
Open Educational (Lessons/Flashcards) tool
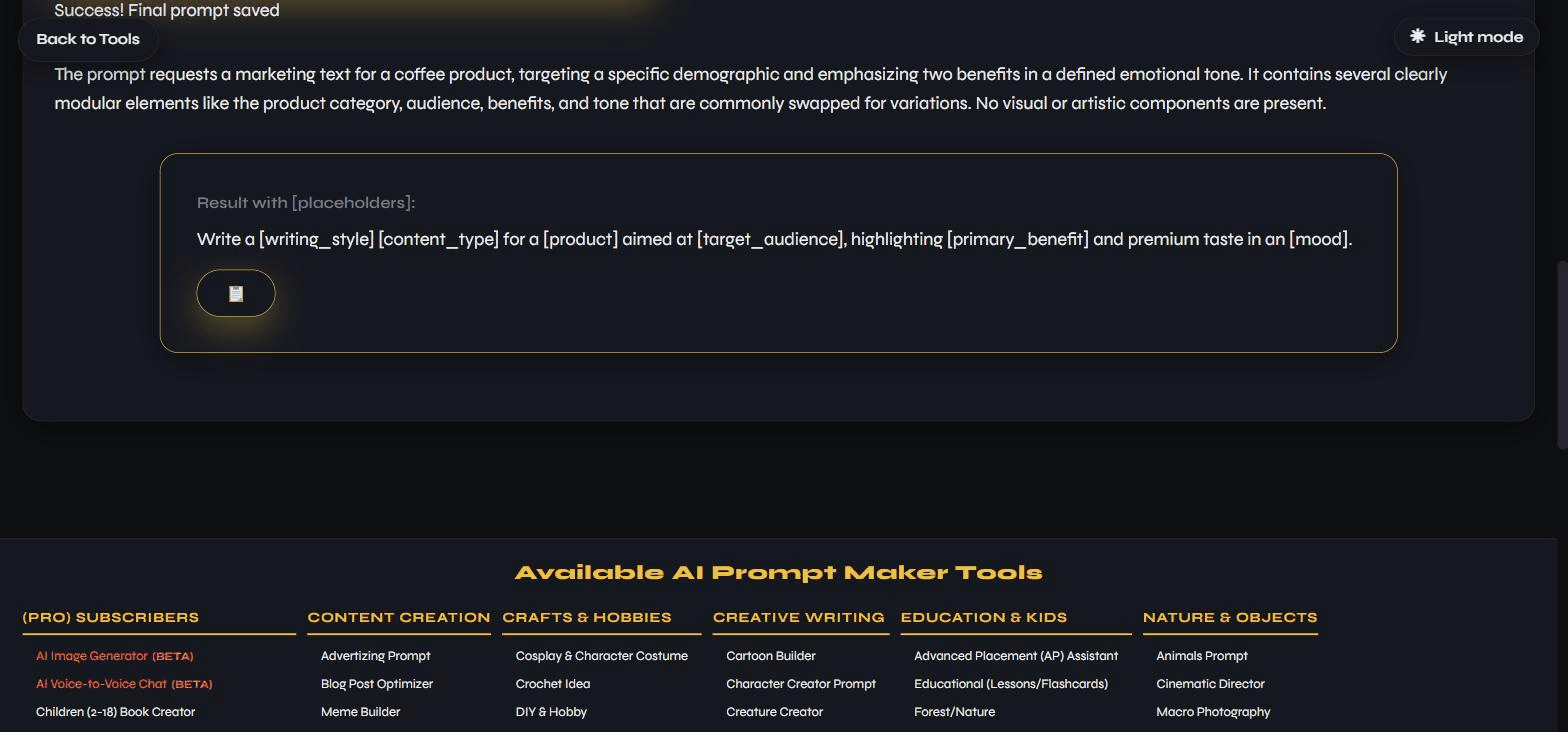point(1011,684)
